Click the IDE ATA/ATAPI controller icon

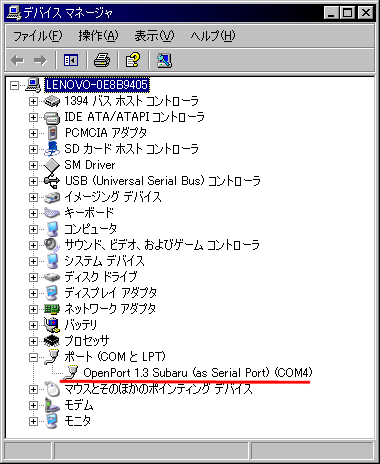coord(52,117)
